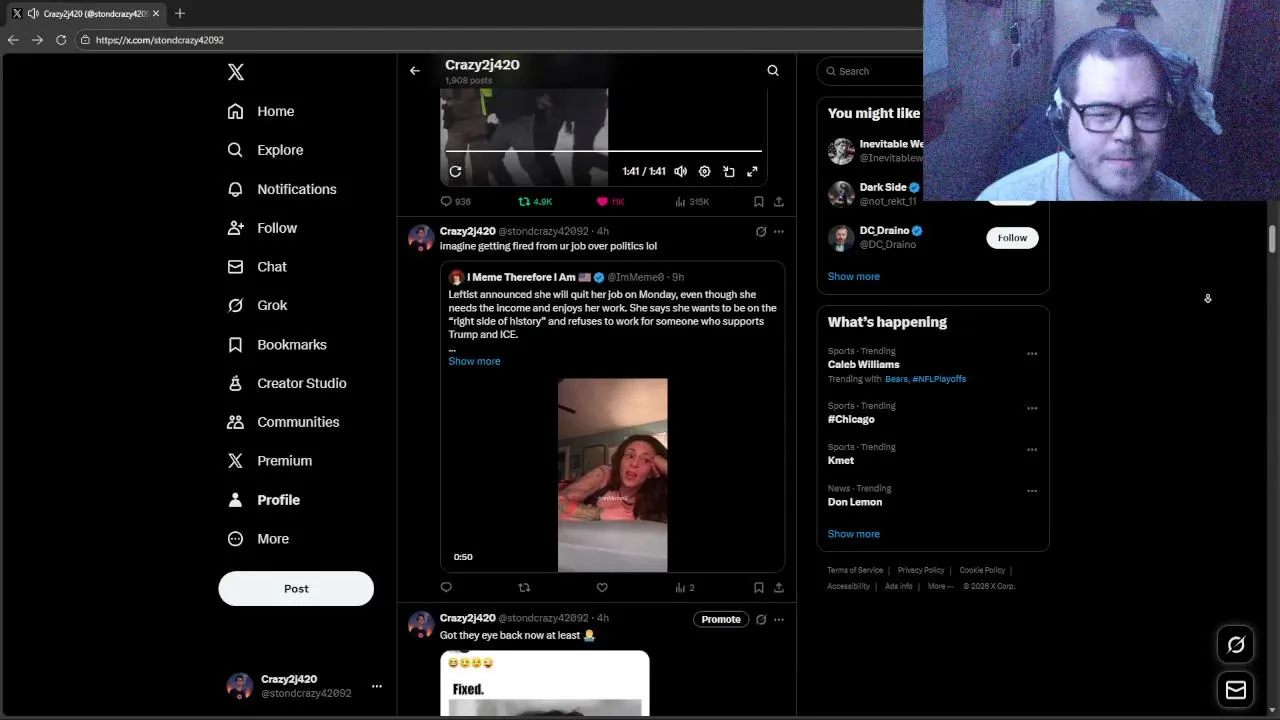Open replies with 936 count
The image size is (1280, 720).
tap(456, 202)
